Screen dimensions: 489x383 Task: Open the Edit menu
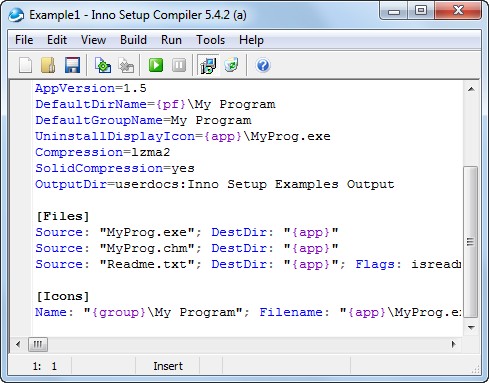click(x=57, y=40)
